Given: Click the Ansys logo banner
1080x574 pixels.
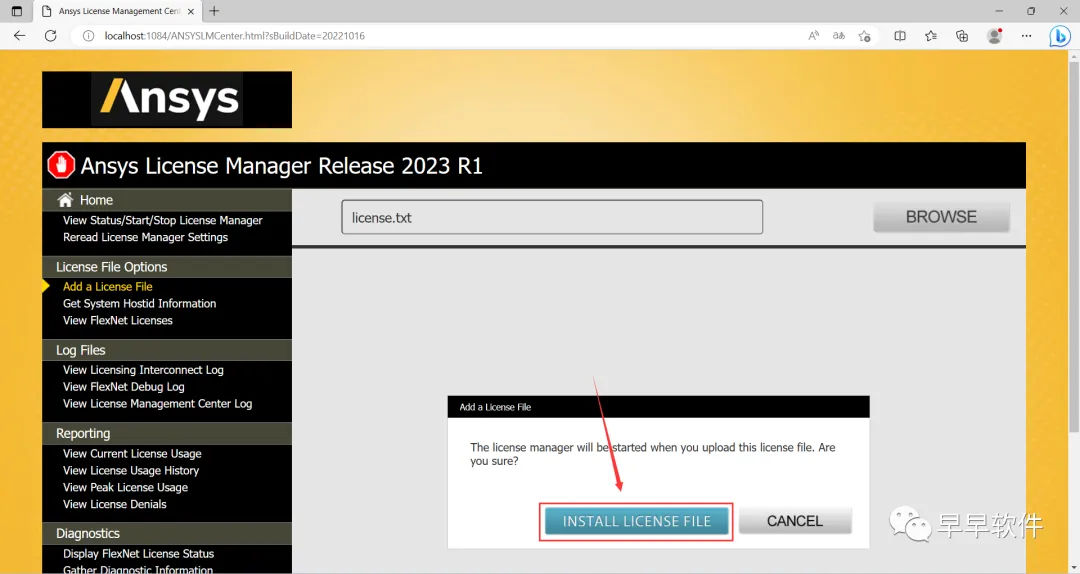Looking at the screenshot, I should point(167,99).
